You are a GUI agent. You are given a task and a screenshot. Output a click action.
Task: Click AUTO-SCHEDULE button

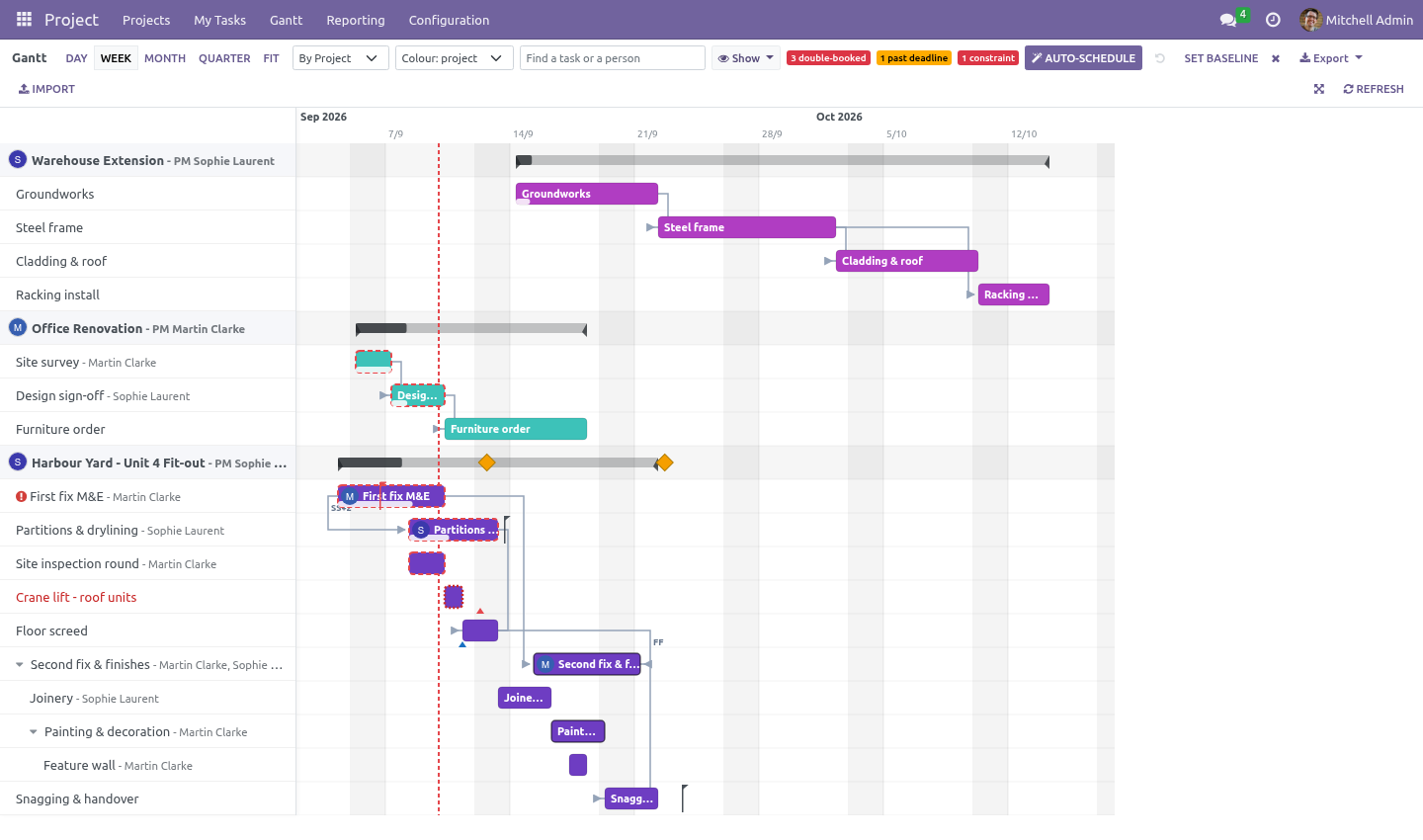(1083, 58)
